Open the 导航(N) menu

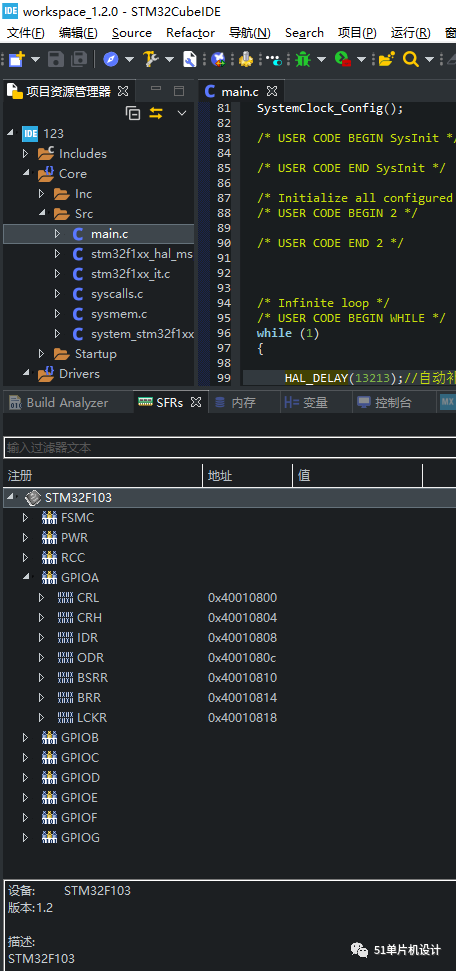coord(250,33)
